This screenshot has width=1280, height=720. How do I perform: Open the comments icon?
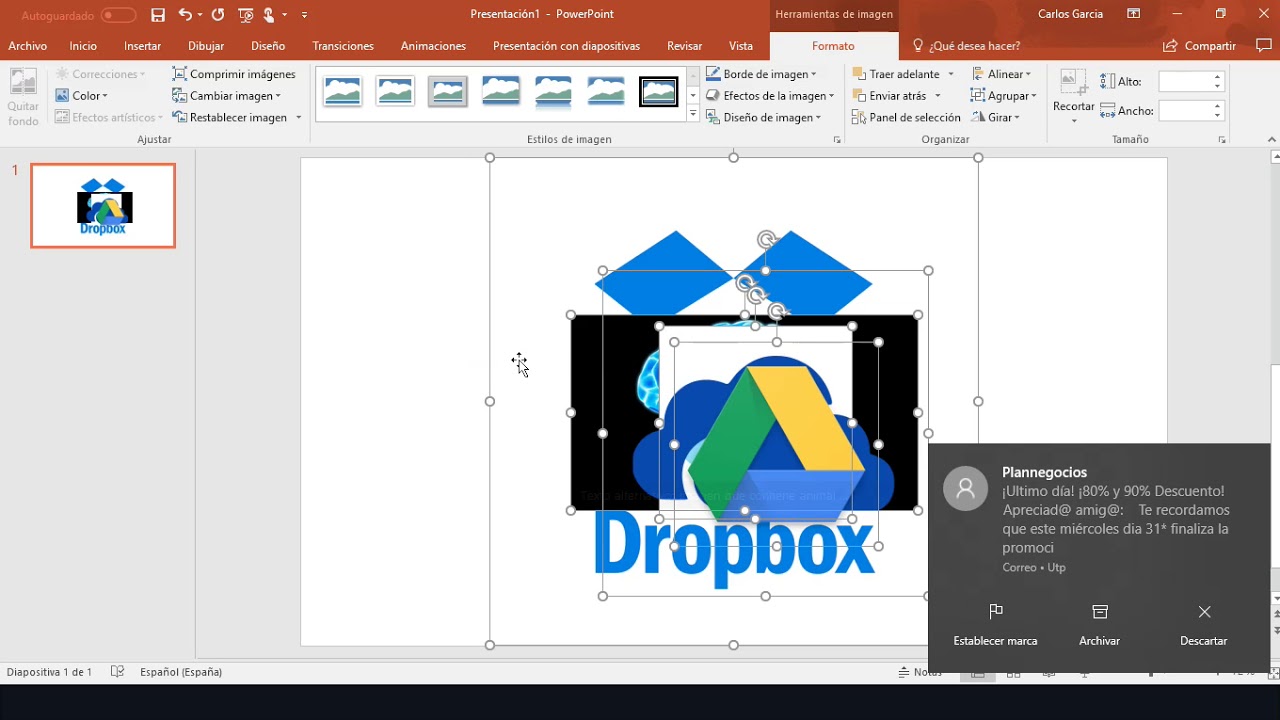[1262, 46]
